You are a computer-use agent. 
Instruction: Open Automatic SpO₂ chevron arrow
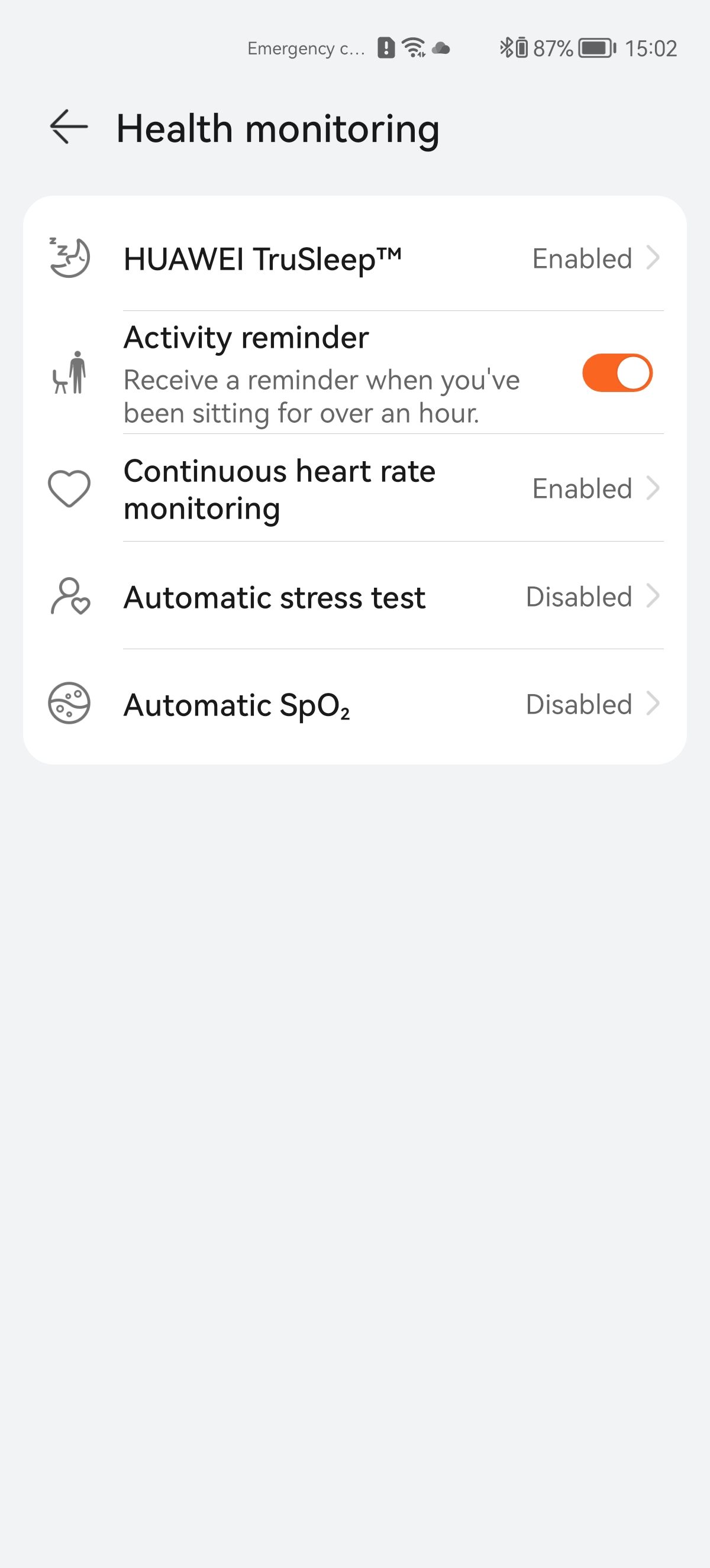(653, 704)
